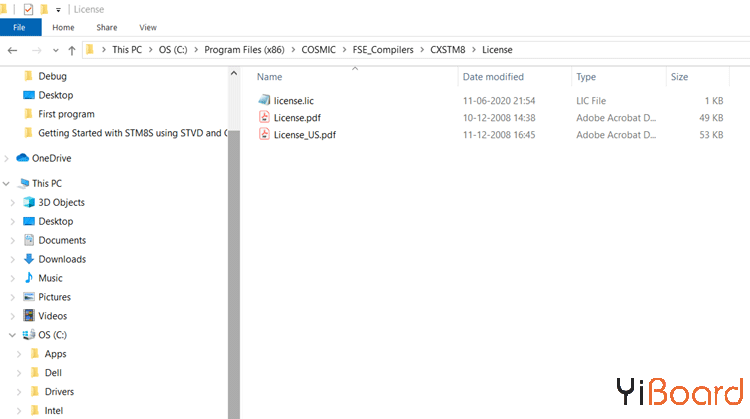Image resolution: width=750 pixels, height=419 pixels.
Task: Open the Share ribbon tab
Action: [106, 28]
